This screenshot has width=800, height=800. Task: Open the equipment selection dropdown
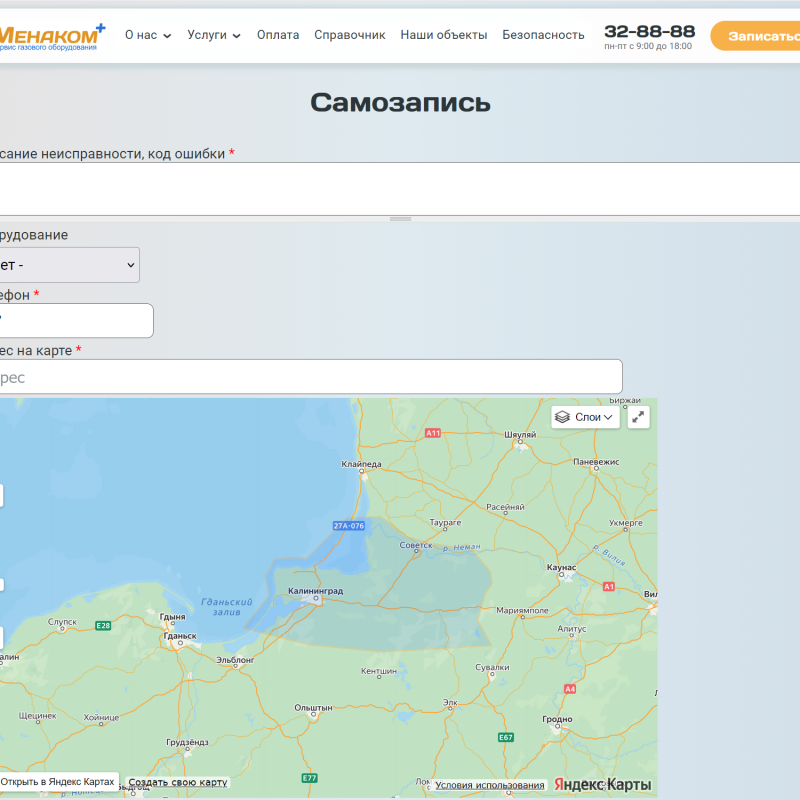[68, 265]
